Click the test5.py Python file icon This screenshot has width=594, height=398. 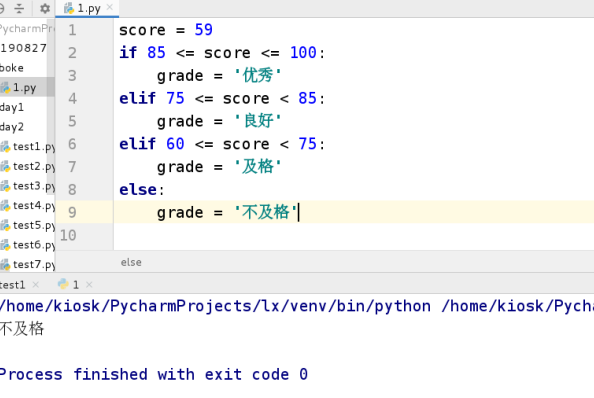5,226
